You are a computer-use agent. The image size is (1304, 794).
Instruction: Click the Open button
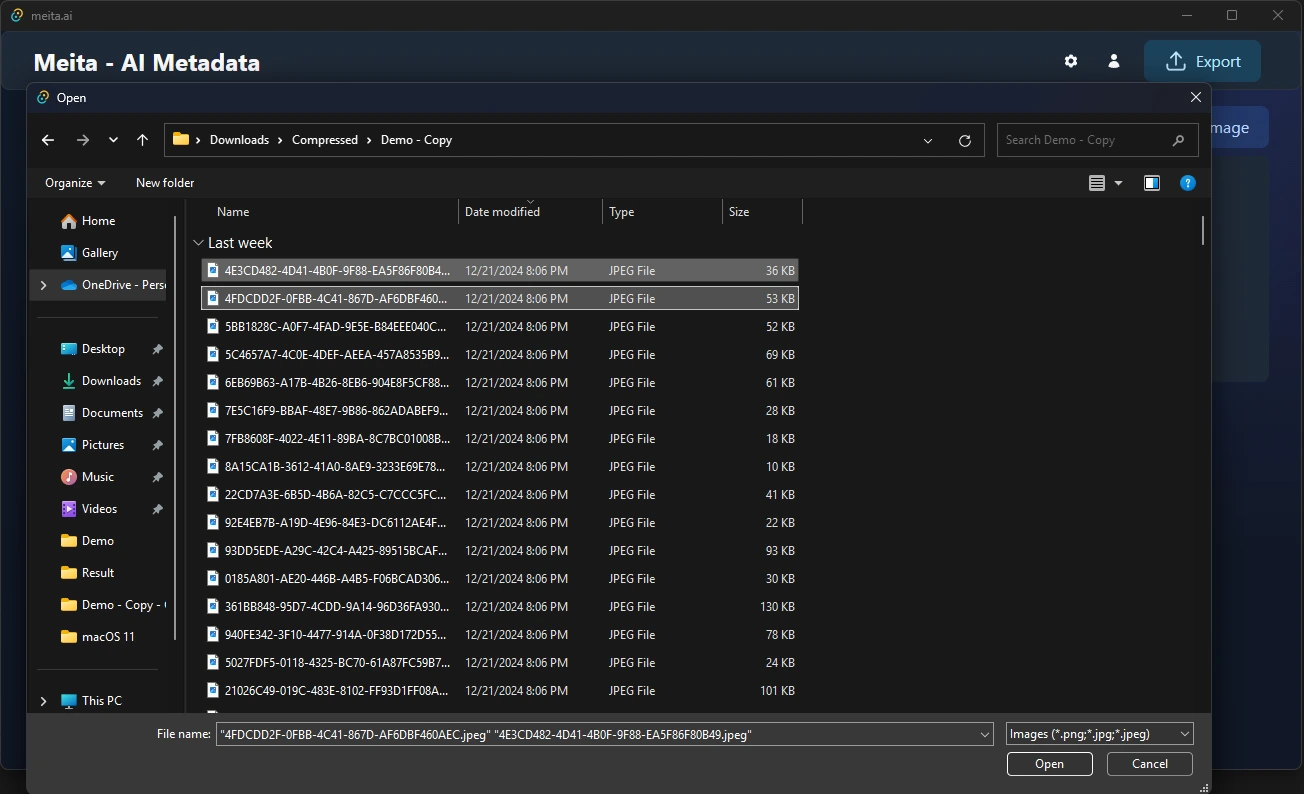[x=1049, y=764]
